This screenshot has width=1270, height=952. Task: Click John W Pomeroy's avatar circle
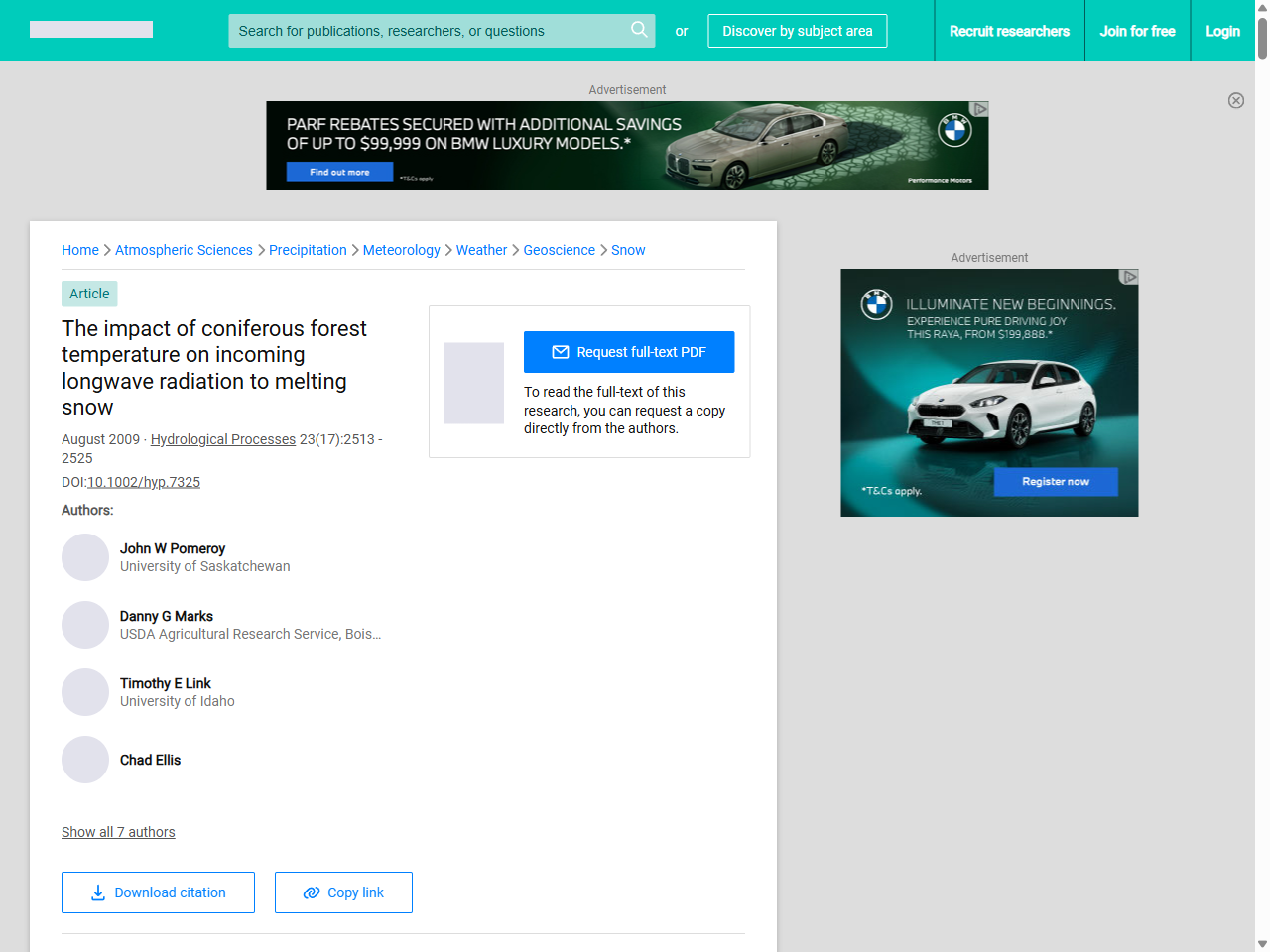coord(85,557)
